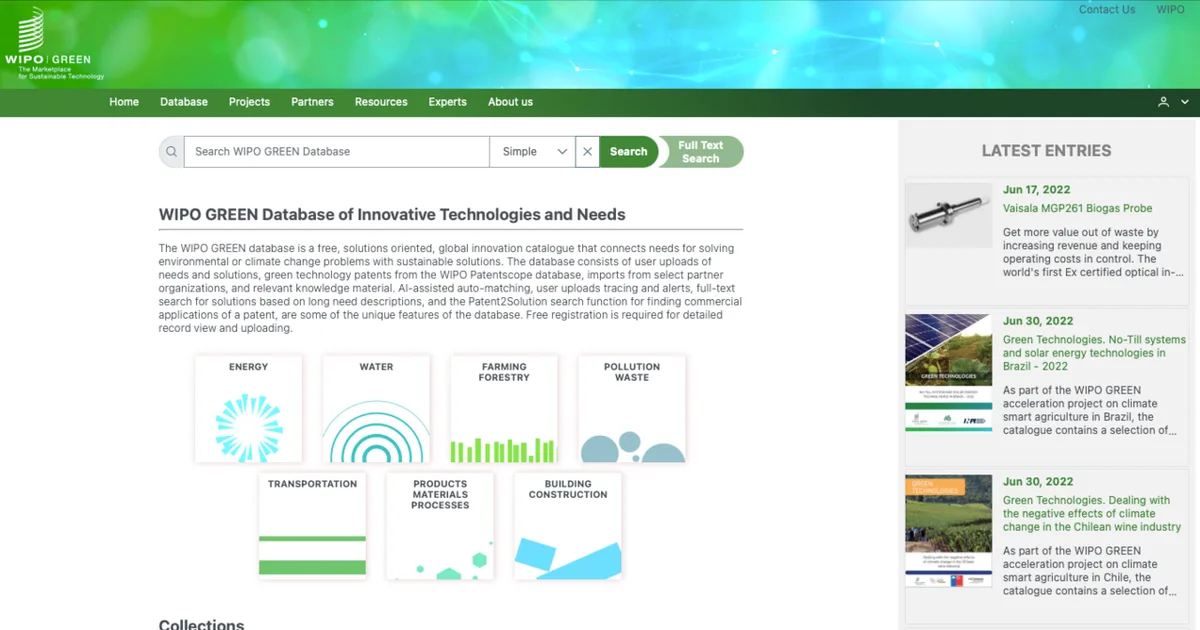Open the user account icon in navbar
The height and width of the screenshot is (630, 1200).
[x=1163, y=102]
